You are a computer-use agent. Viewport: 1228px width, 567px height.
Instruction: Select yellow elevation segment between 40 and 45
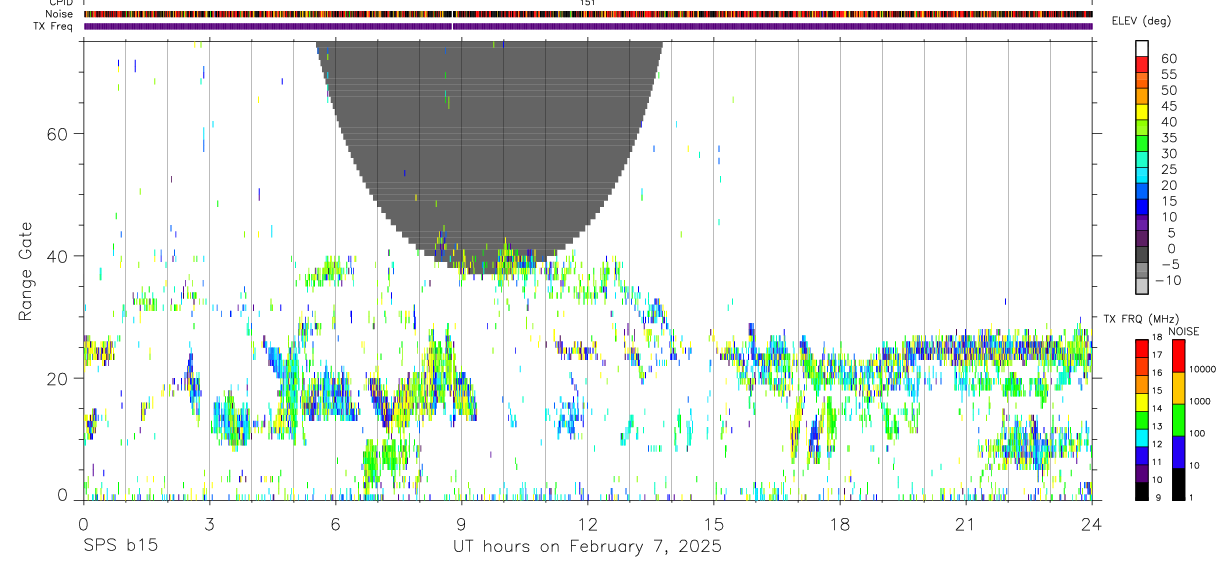[x=1142, y=112]
